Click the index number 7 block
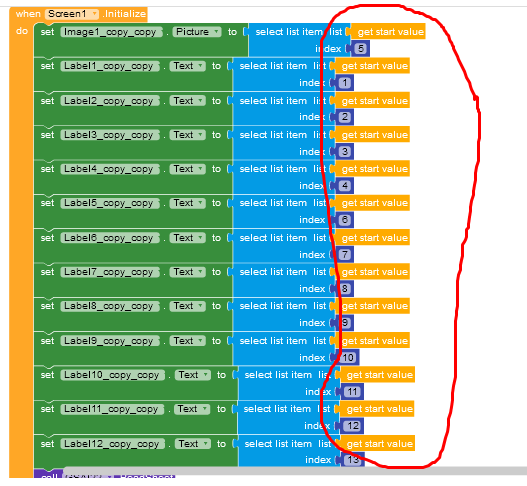527x486 pixels. click(x=344, y=254)
